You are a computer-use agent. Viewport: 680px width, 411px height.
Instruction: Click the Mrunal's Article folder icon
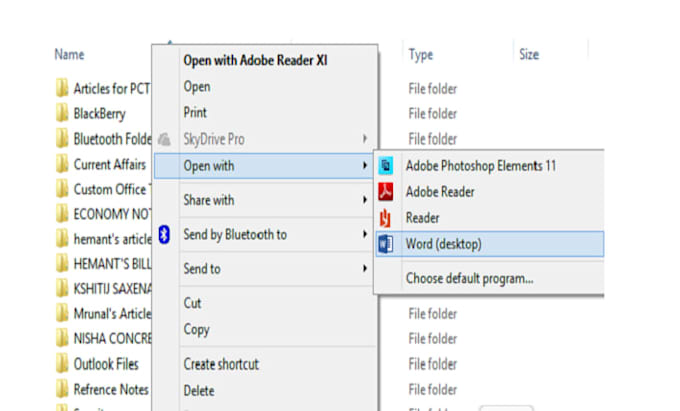(x=62, y=313)
